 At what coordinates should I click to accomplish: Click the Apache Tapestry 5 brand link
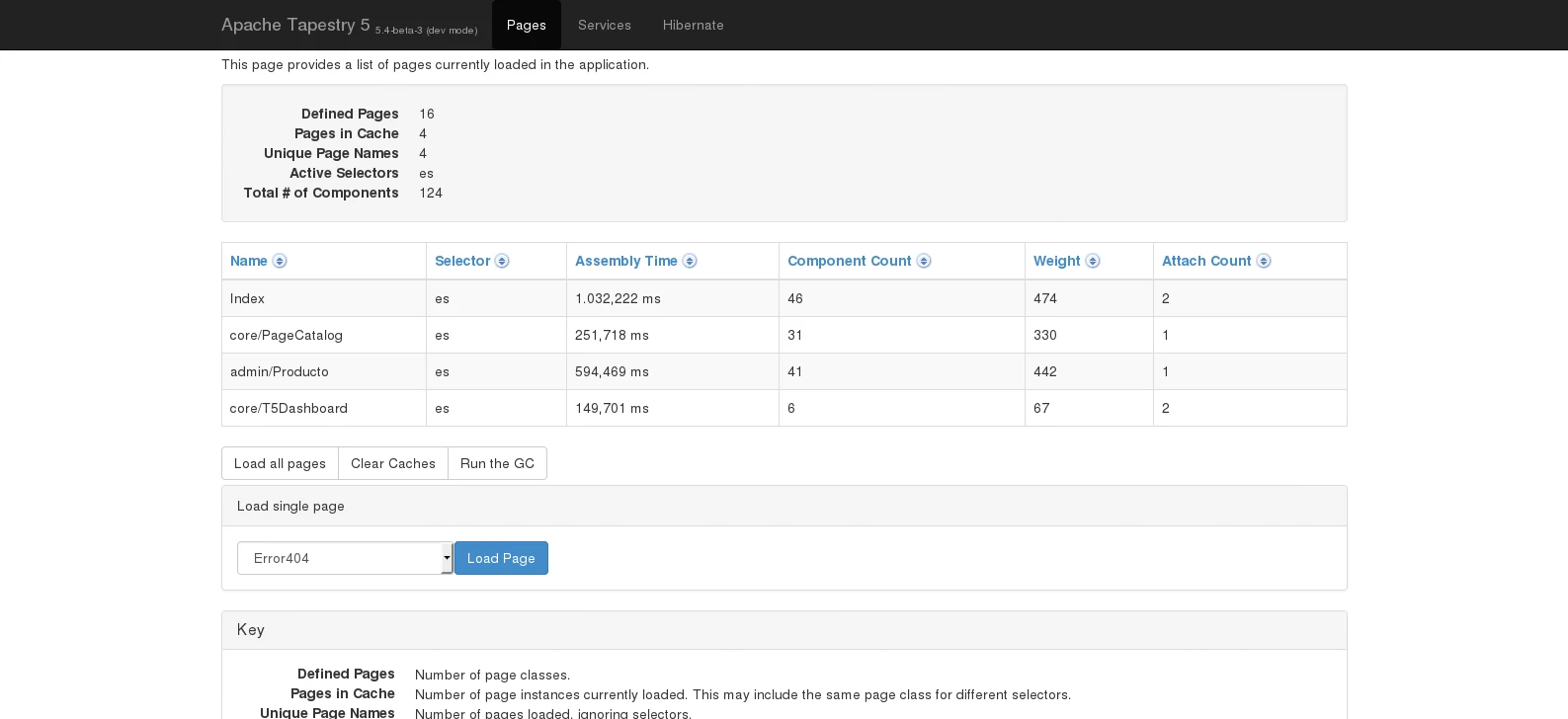(x=295, y=25)
